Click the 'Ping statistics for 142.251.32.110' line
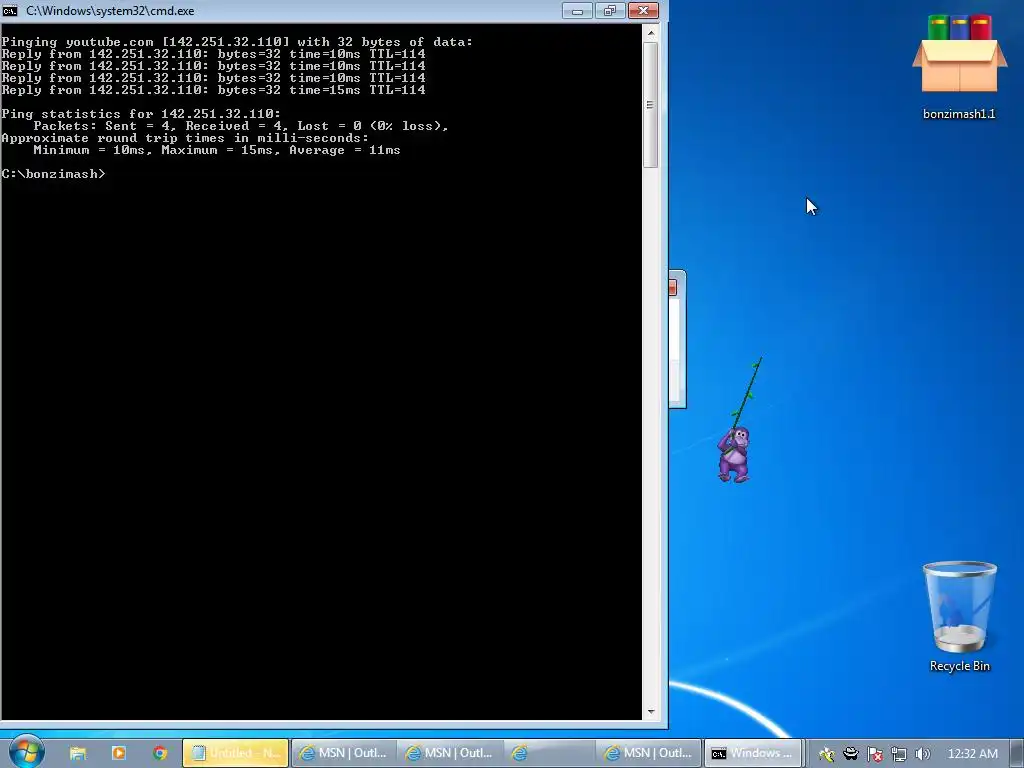 141,114
